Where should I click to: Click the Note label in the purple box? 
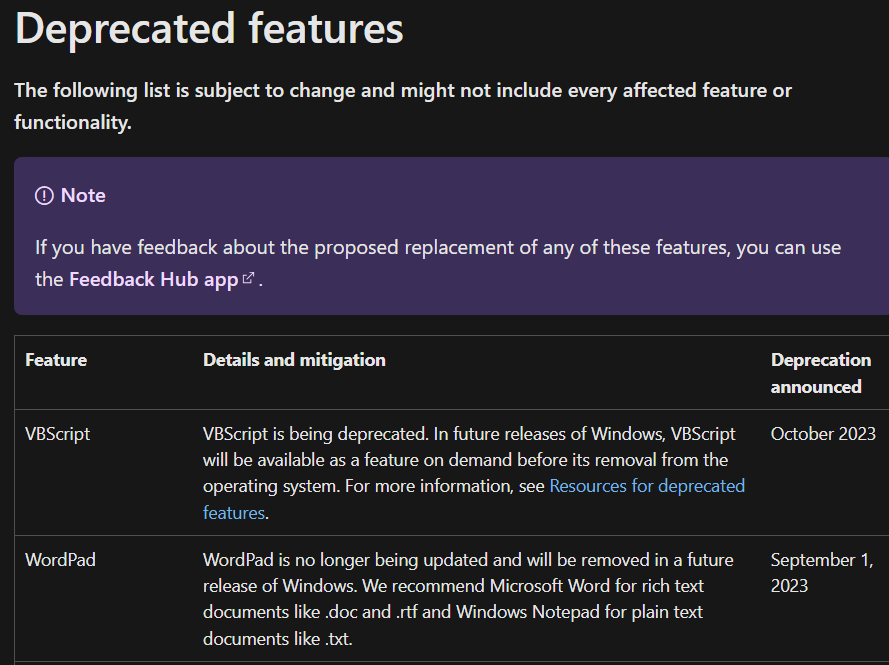[83, 196]
